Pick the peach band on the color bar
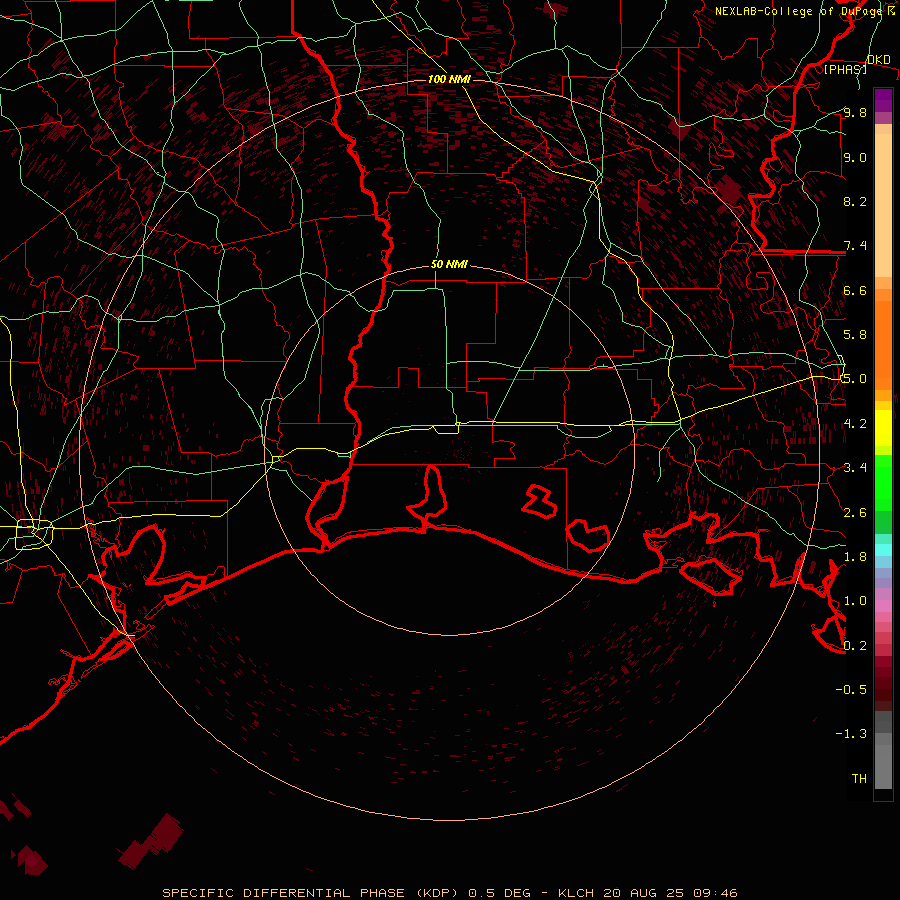The height and width of the screenshot is (900, 900). pos(883,207)
